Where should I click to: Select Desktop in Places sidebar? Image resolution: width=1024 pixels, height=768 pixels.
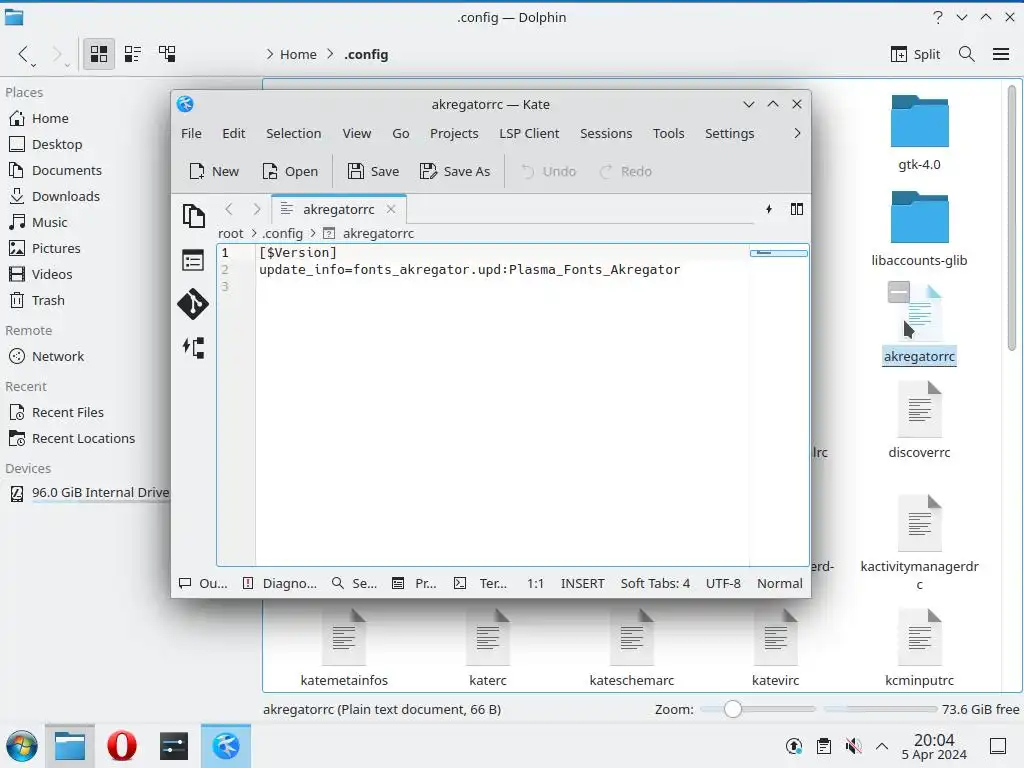tap(57, 144)
